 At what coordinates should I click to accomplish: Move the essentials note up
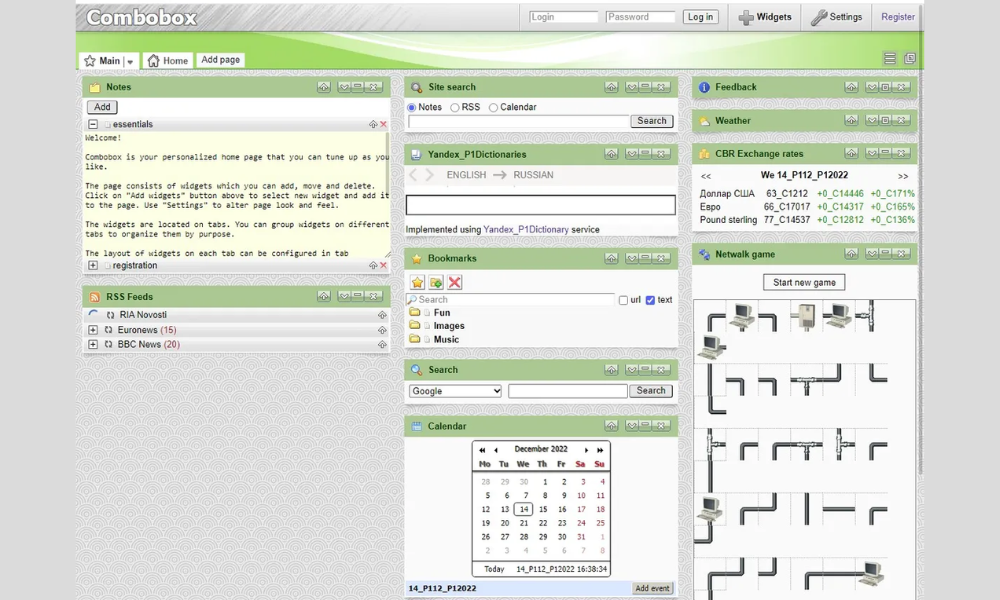click(373, 124)
